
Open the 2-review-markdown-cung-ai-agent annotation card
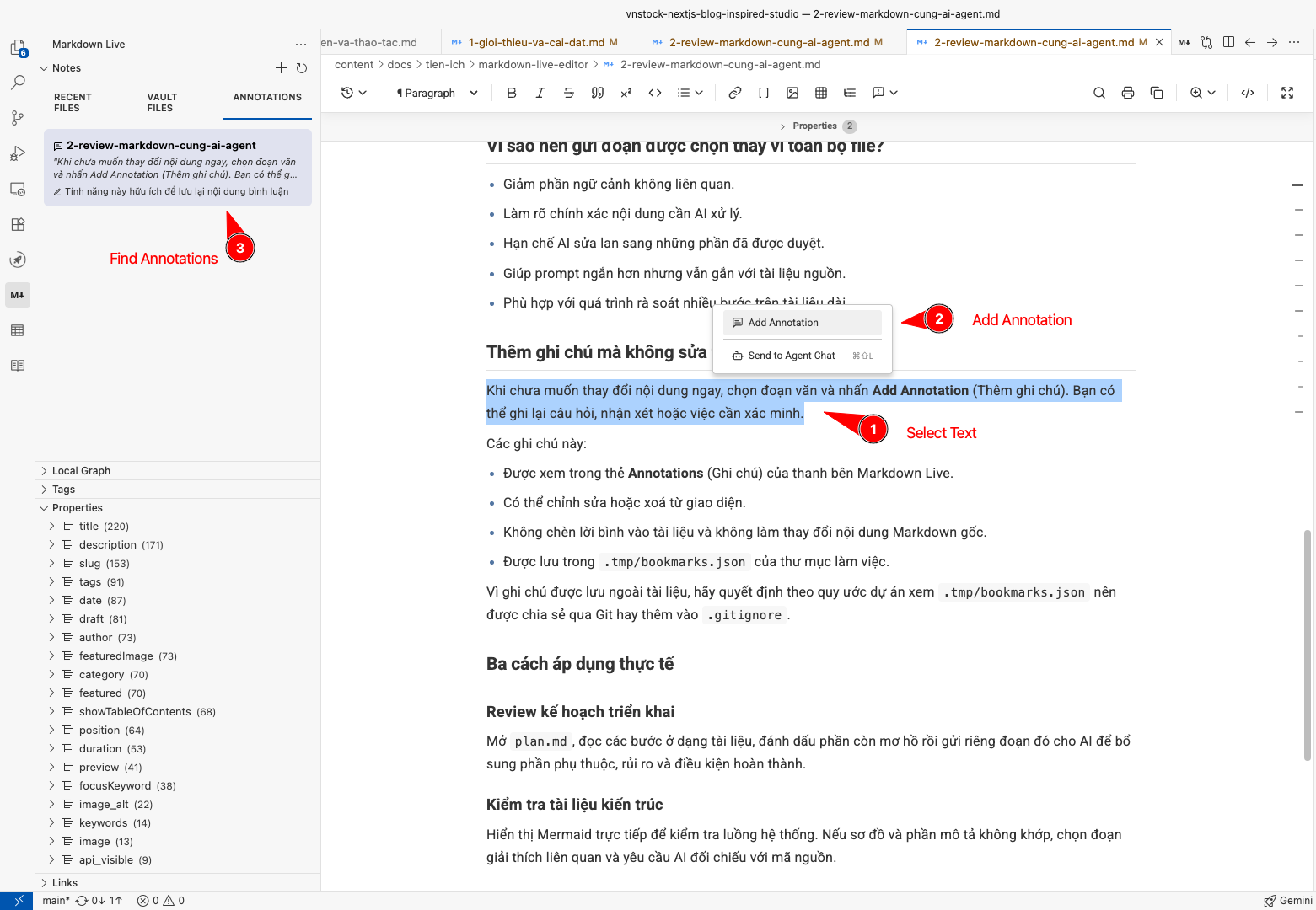click(178, 168)
